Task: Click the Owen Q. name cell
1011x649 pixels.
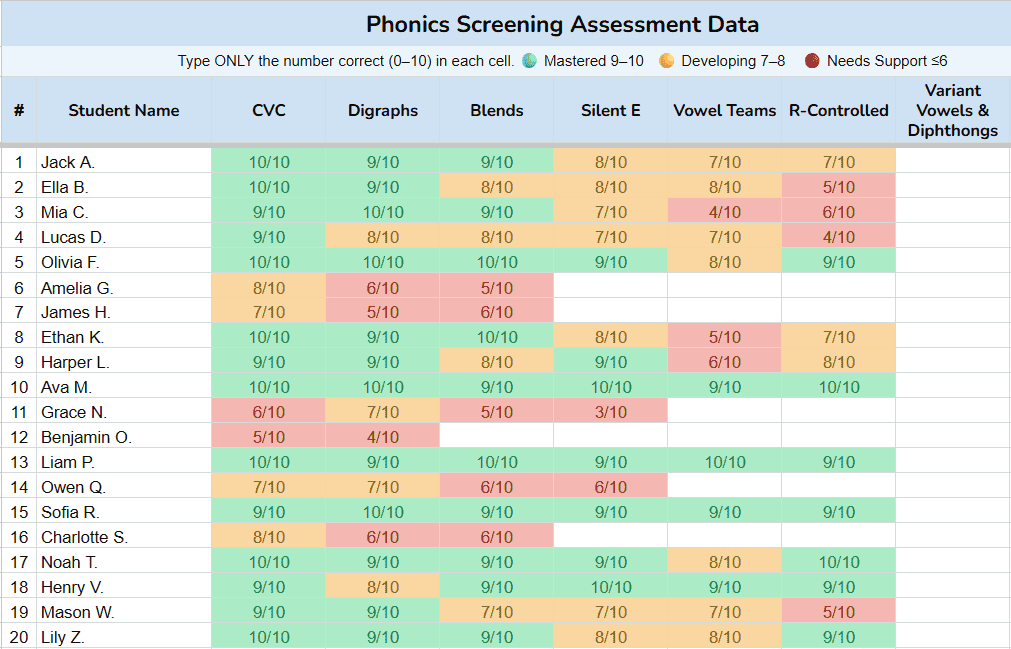Action: pyautogui.click(x=124, y=487)
